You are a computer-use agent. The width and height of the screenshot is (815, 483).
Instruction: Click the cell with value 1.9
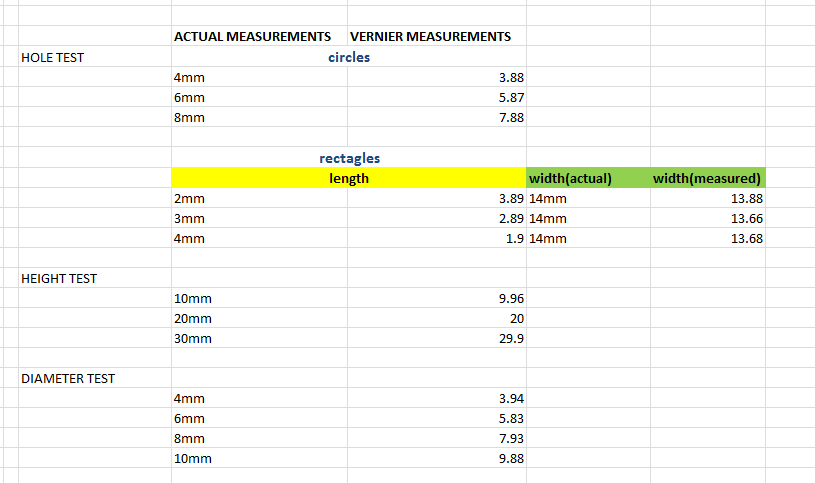pyautogui.click(x=437, y=238)
